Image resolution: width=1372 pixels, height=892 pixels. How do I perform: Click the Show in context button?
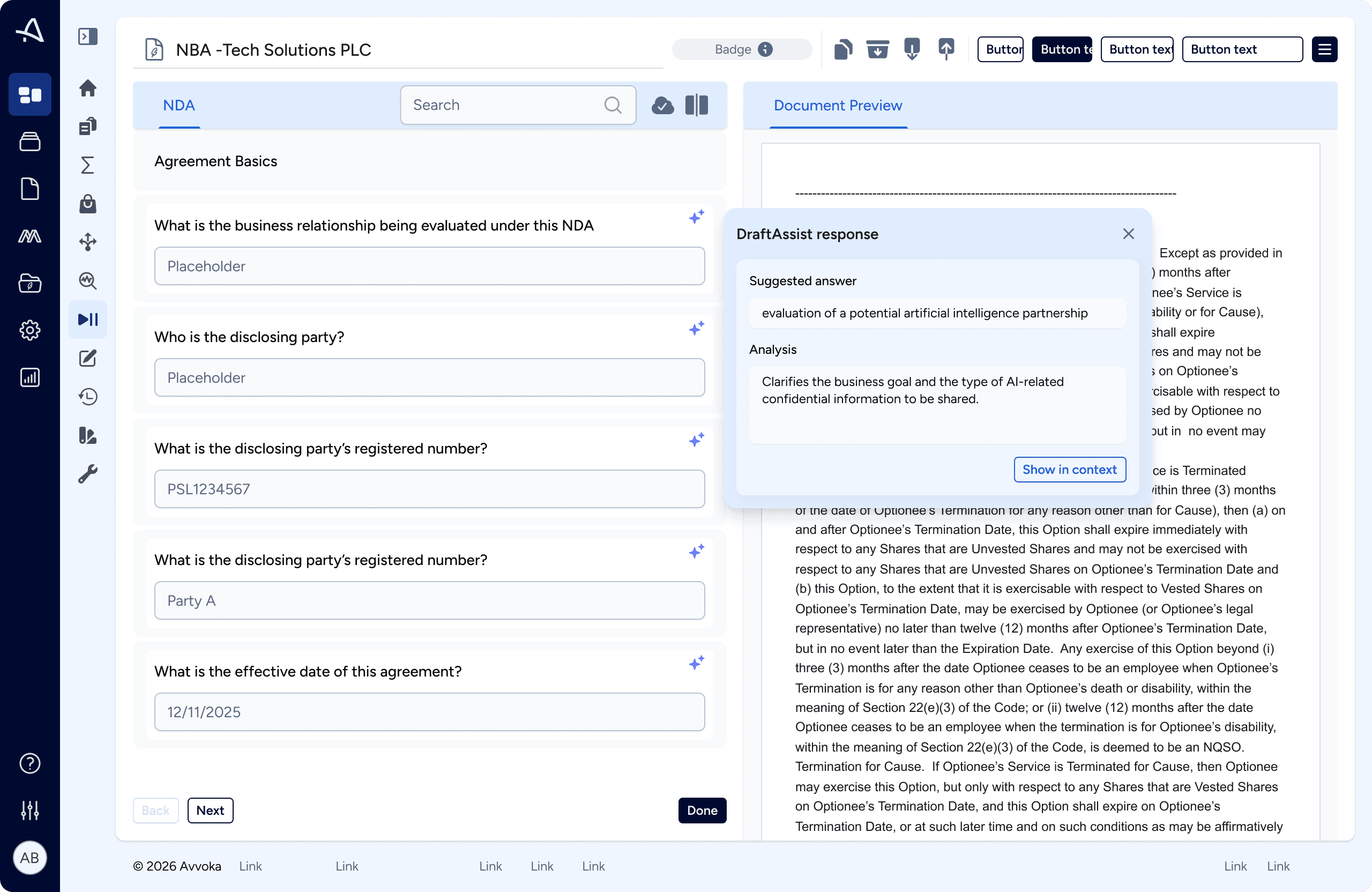tap(1069, 470)
